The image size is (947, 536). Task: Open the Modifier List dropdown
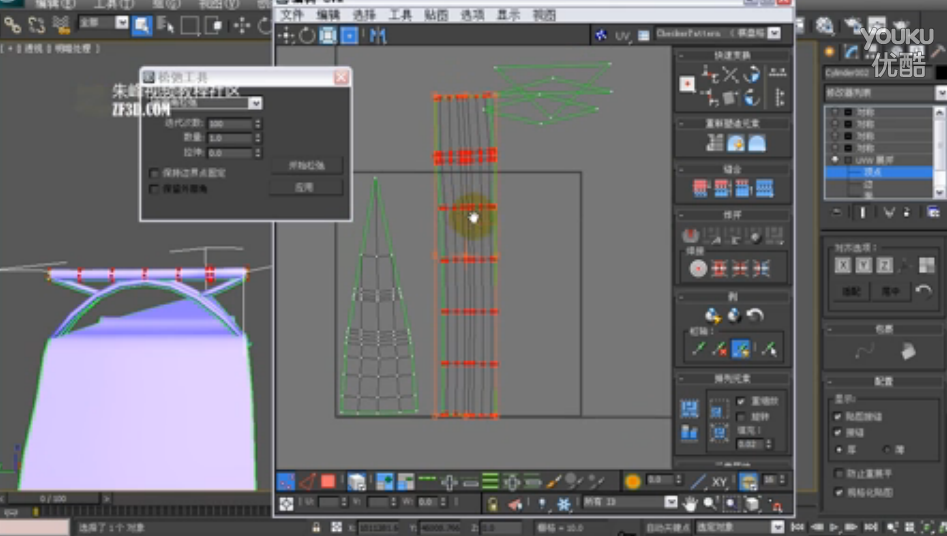(x=940, y=92)
